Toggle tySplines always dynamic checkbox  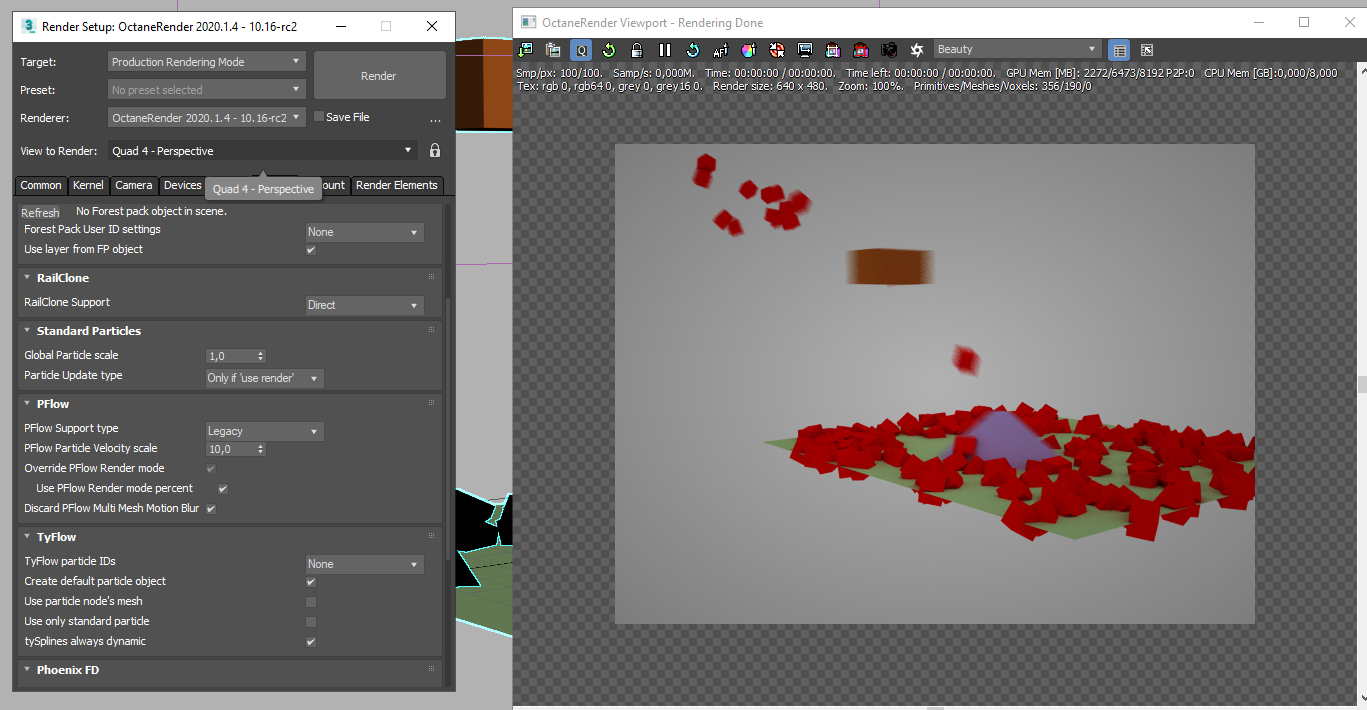click(x=311, y=642)
